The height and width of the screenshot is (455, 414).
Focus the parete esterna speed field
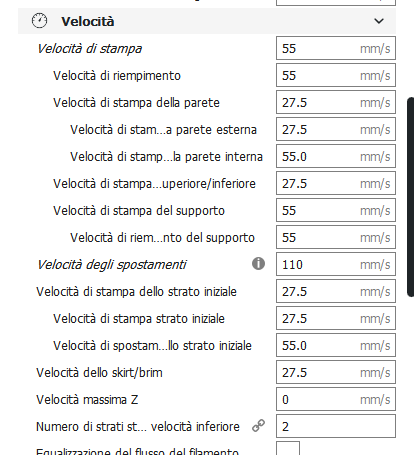(x=336, y=129)
